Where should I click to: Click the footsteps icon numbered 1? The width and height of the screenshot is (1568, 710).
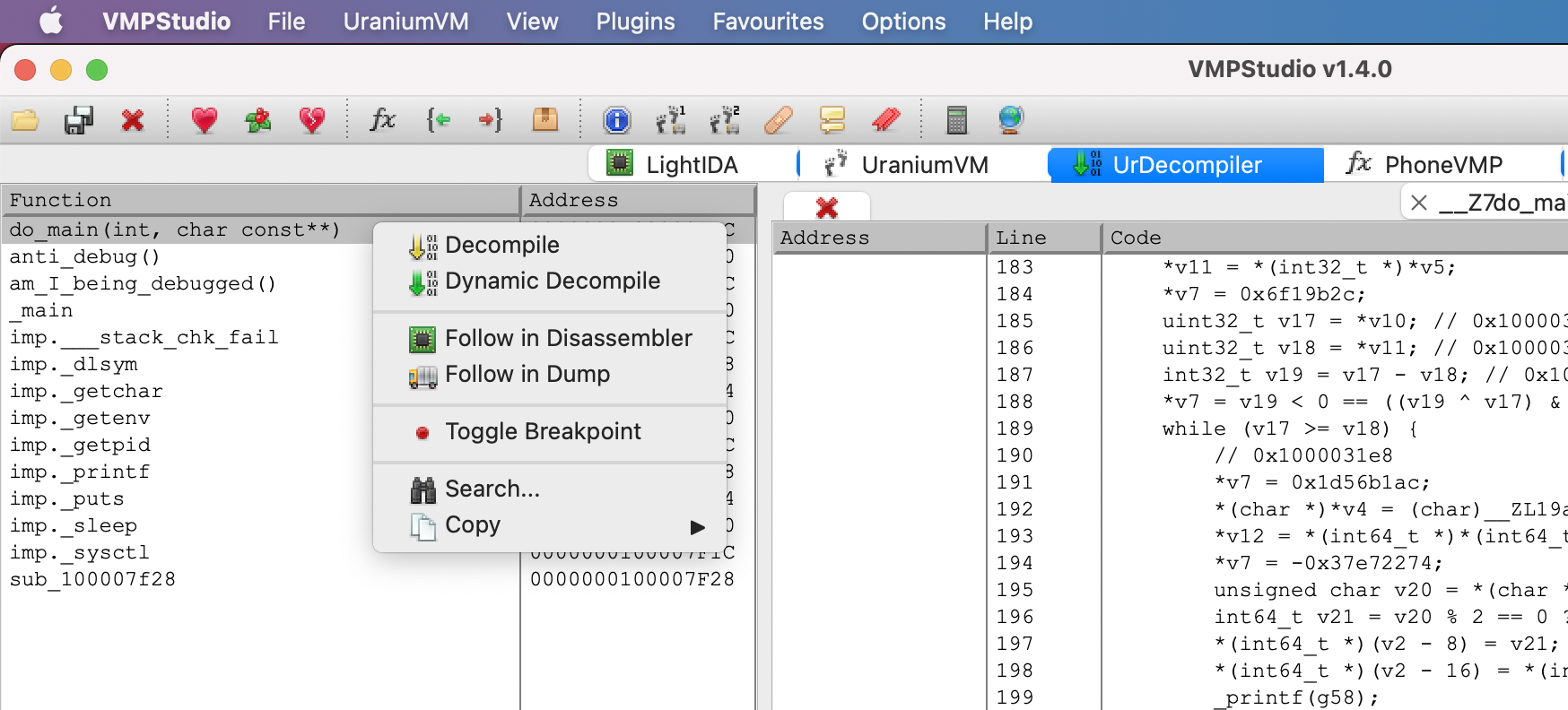[x=671, y=119]
